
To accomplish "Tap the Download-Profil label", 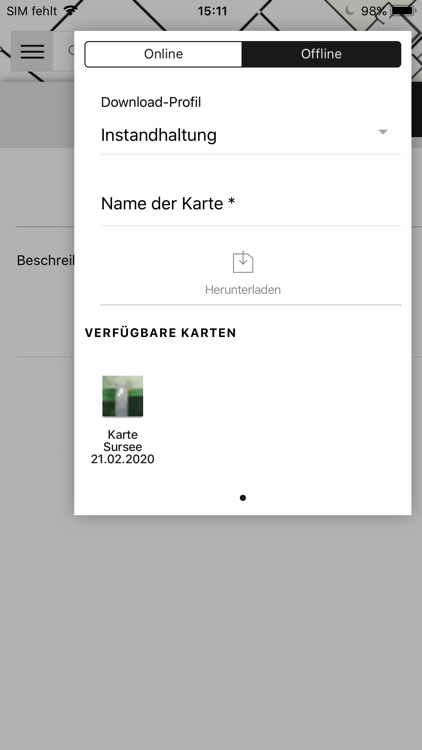I will click(x=151, y=102).
